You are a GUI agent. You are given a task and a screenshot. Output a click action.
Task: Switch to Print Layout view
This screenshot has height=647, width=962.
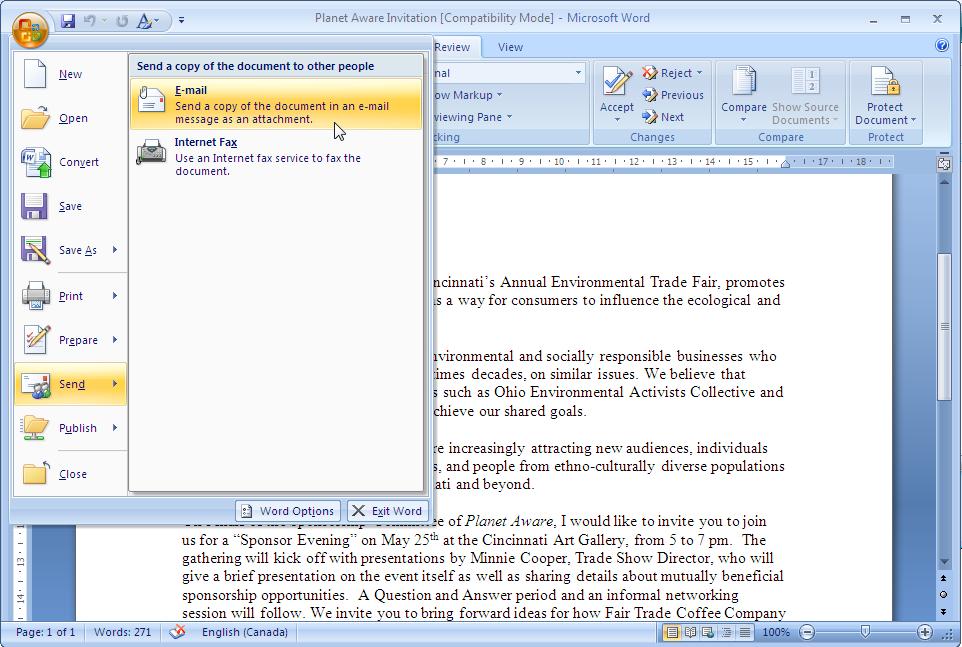[672, 632]
